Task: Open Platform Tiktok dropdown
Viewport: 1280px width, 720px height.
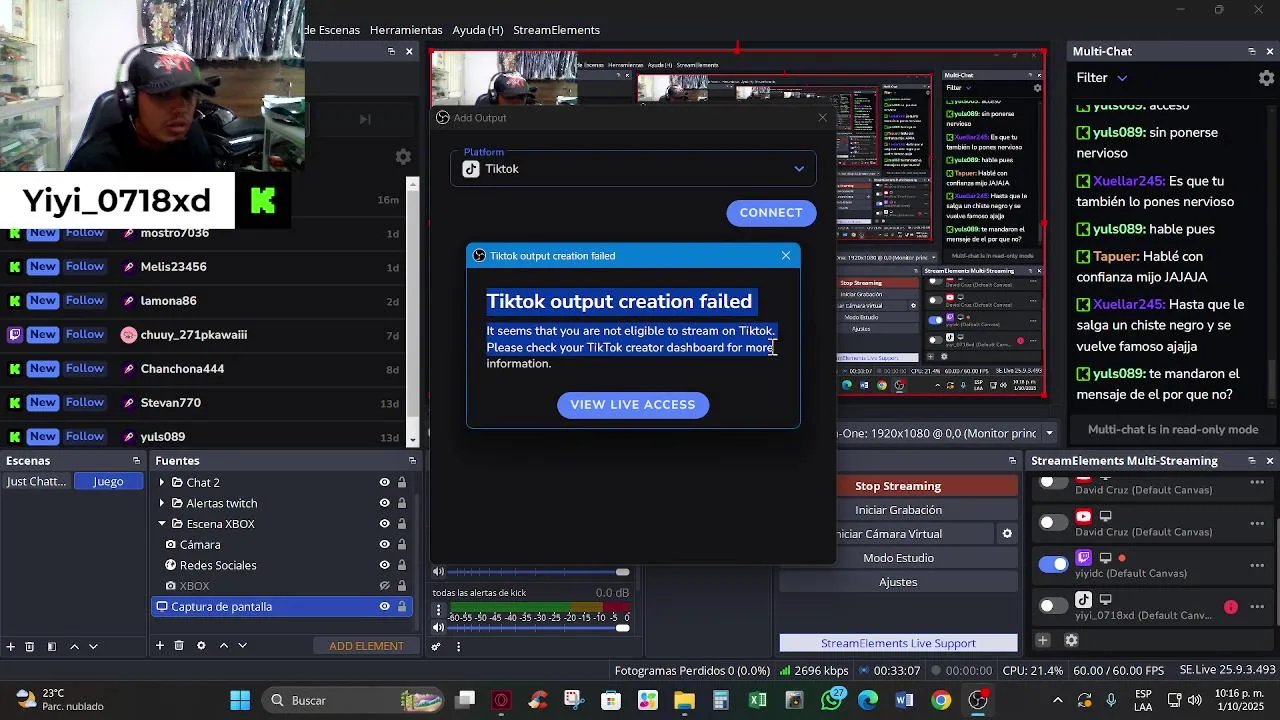Action: (633, 169)
